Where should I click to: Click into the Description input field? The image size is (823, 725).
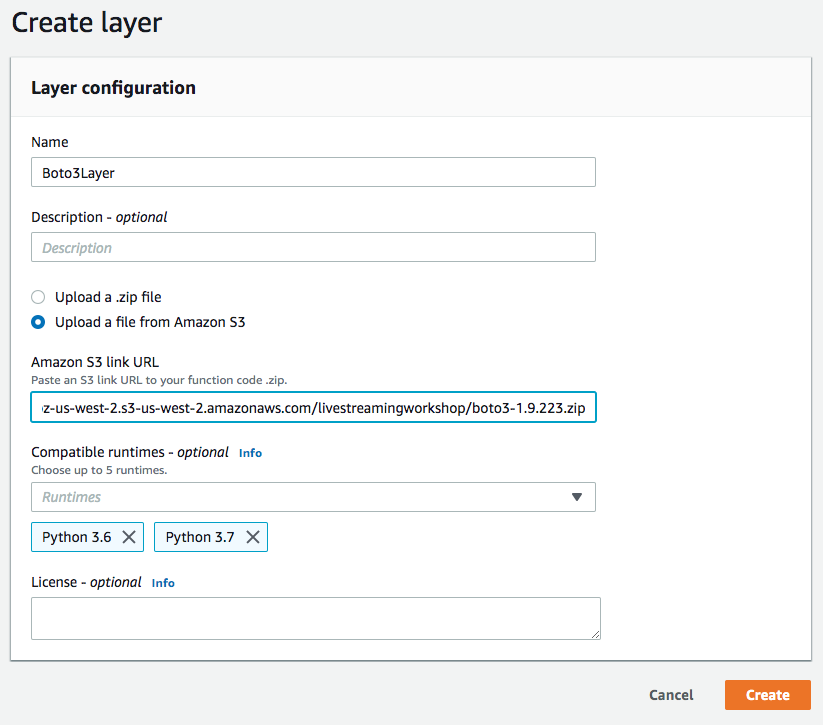313,247
